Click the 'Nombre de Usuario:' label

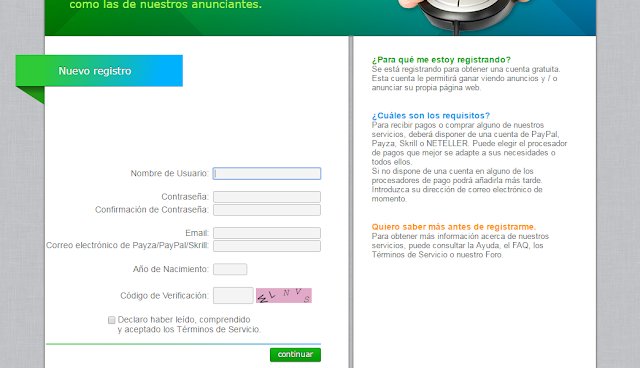[x=169, y=173]
